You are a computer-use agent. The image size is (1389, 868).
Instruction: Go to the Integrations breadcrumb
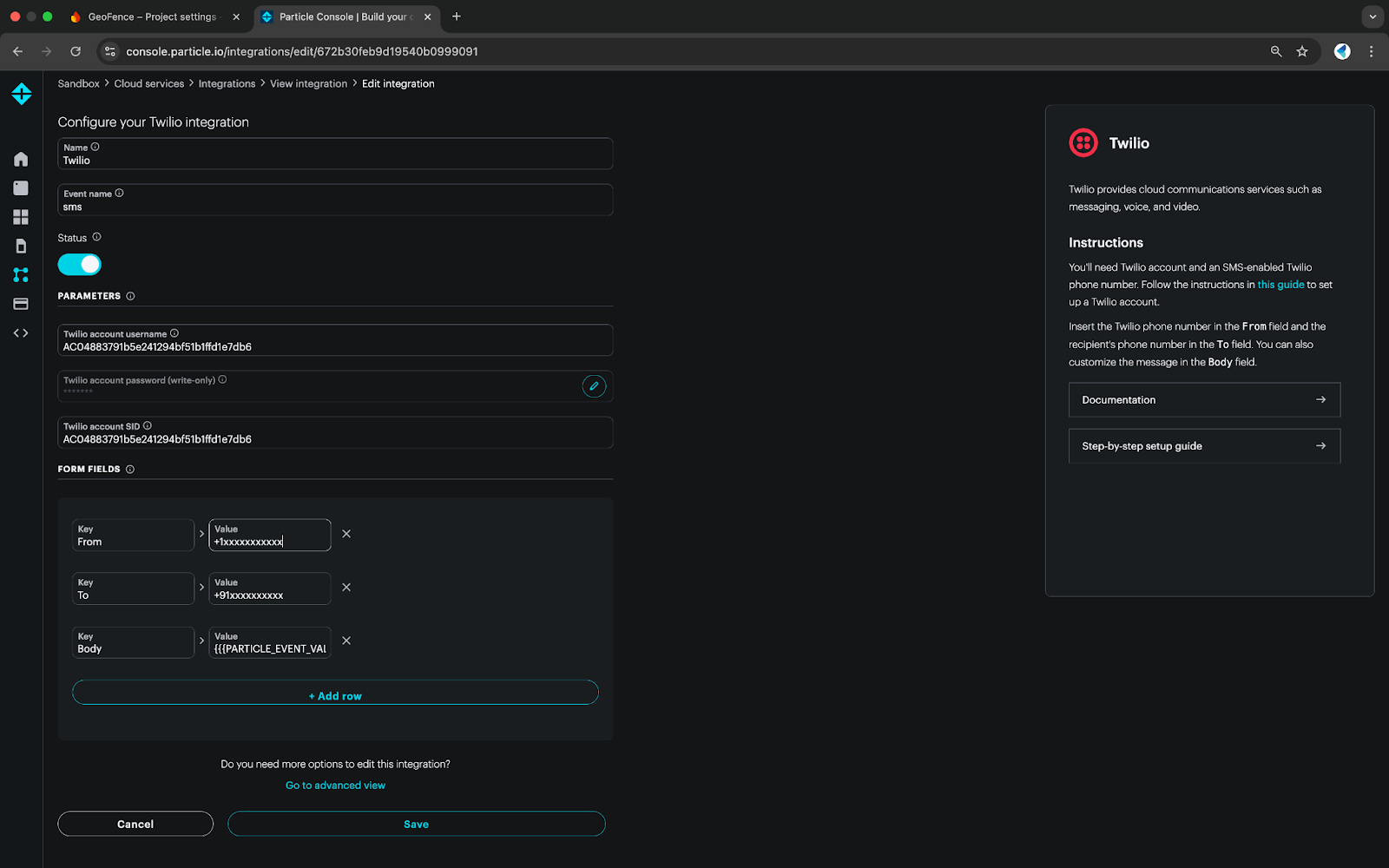click(227, 84)
